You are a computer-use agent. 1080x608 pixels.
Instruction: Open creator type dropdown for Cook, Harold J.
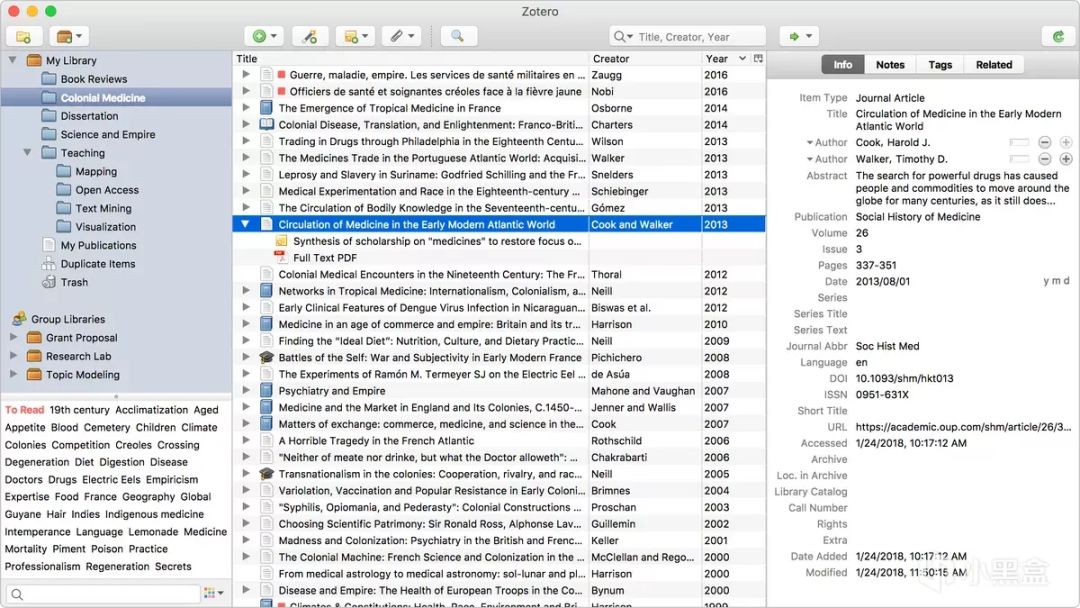[x=827, y=143]
